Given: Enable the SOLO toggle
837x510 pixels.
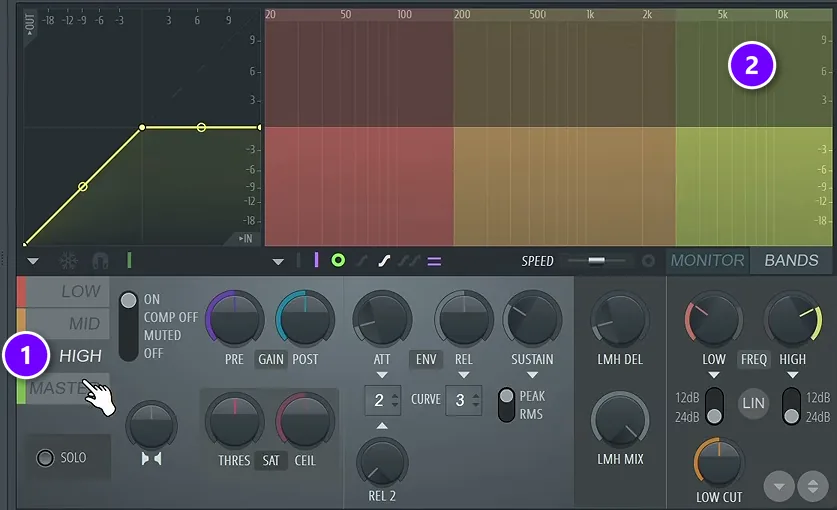Looking at the screenshot, I should [x=45, y=458].
